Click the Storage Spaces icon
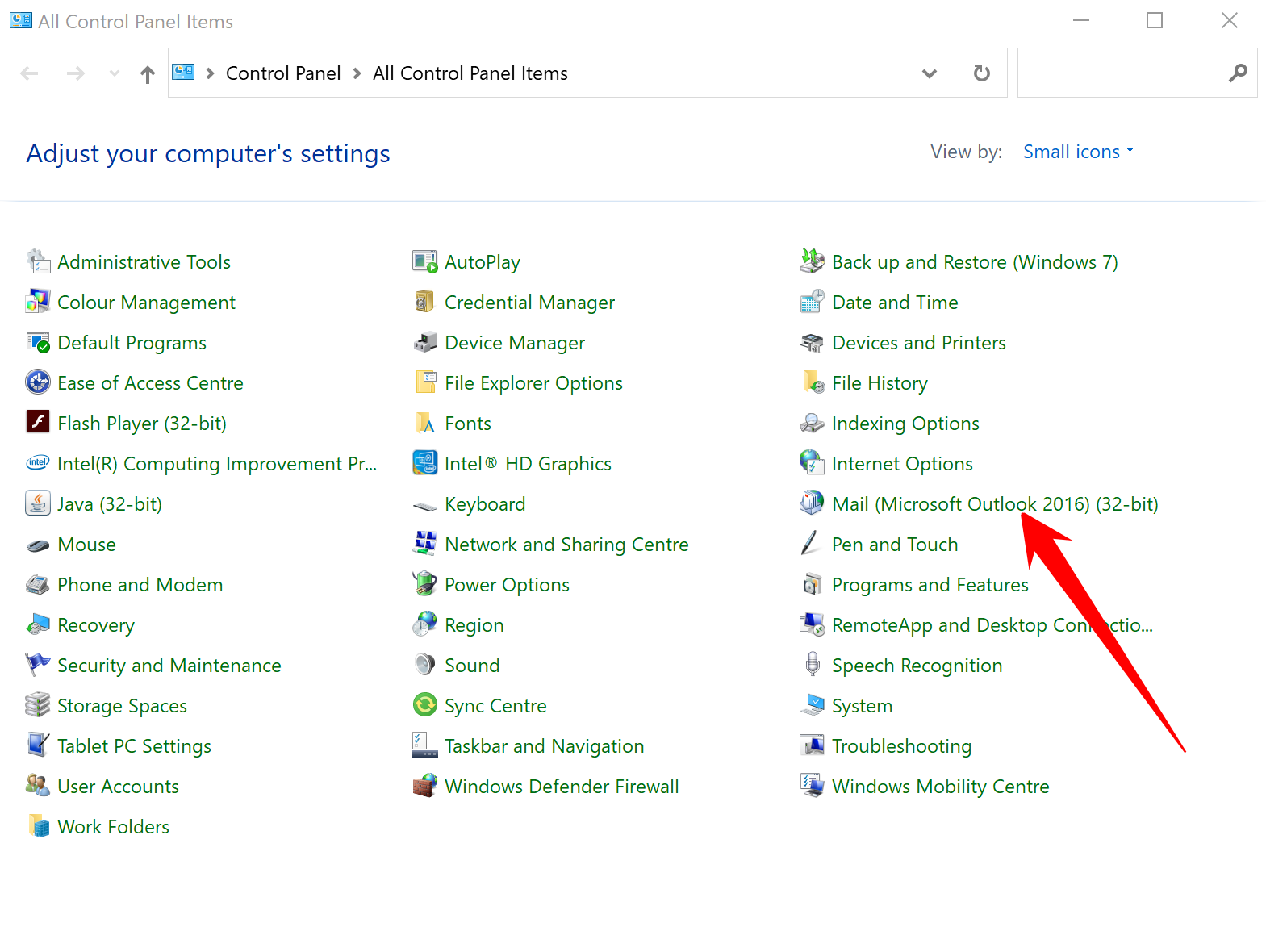 [38, 705]
